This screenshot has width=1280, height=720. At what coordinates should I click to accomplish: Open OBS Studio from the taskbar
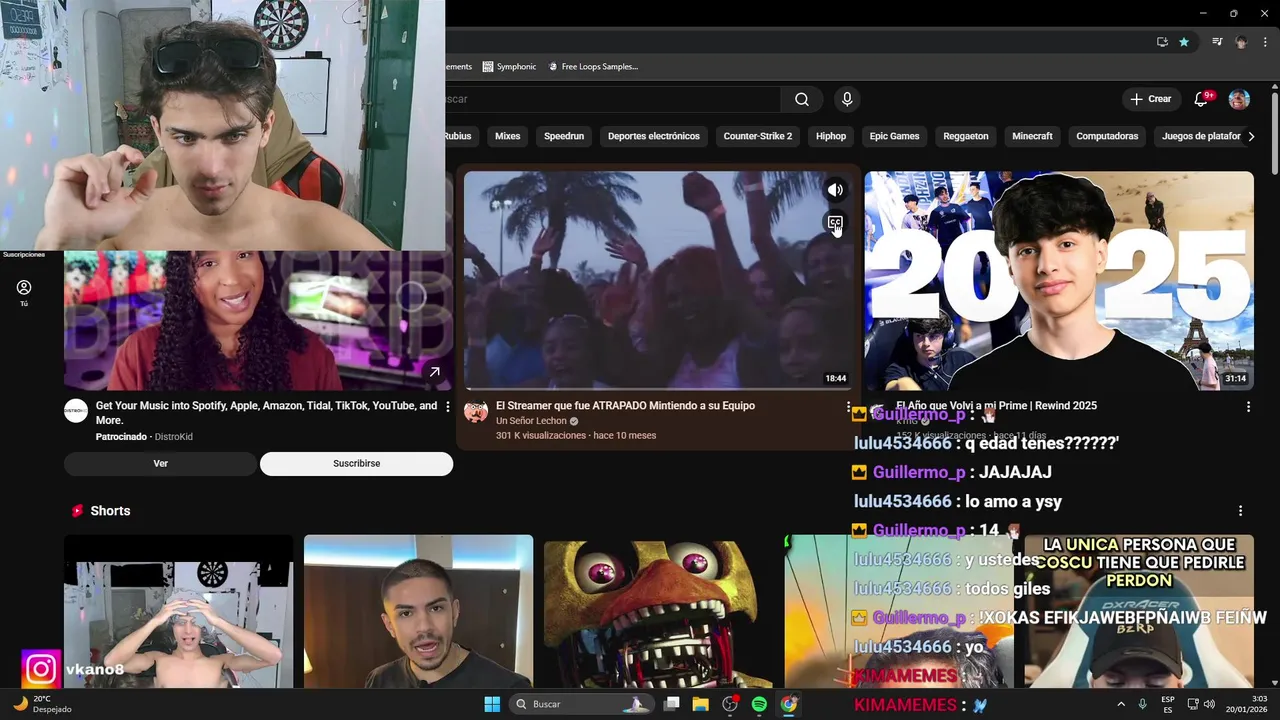(x=730, y=704)
